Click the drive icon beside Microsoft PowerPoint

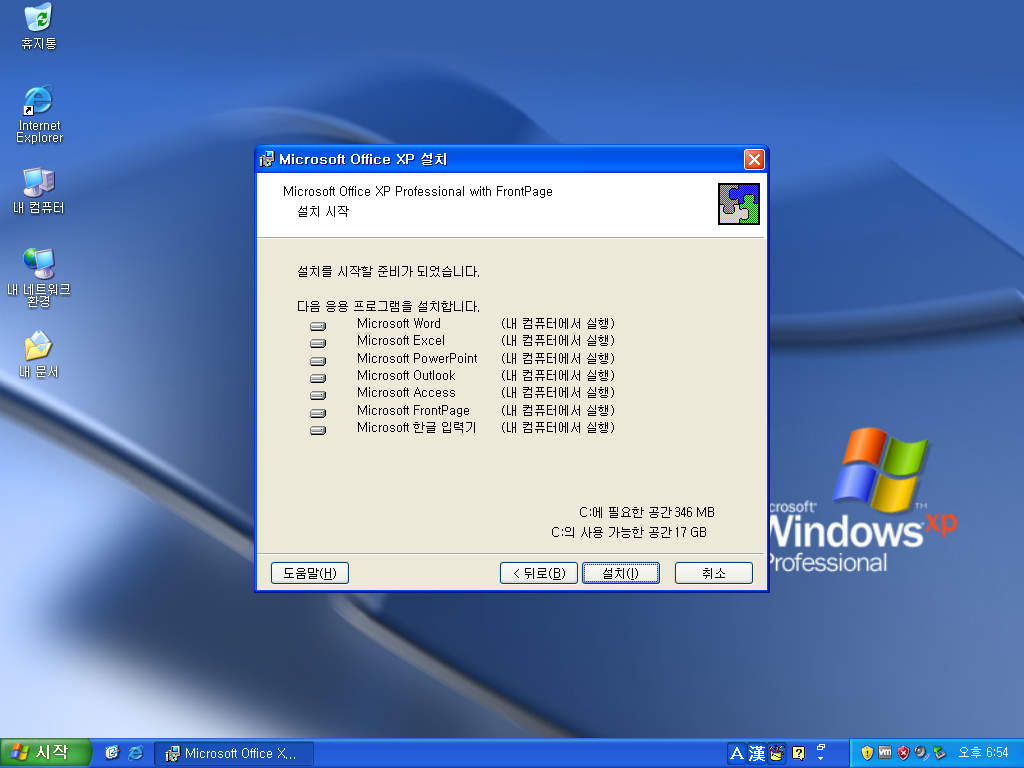pos(318,360)
